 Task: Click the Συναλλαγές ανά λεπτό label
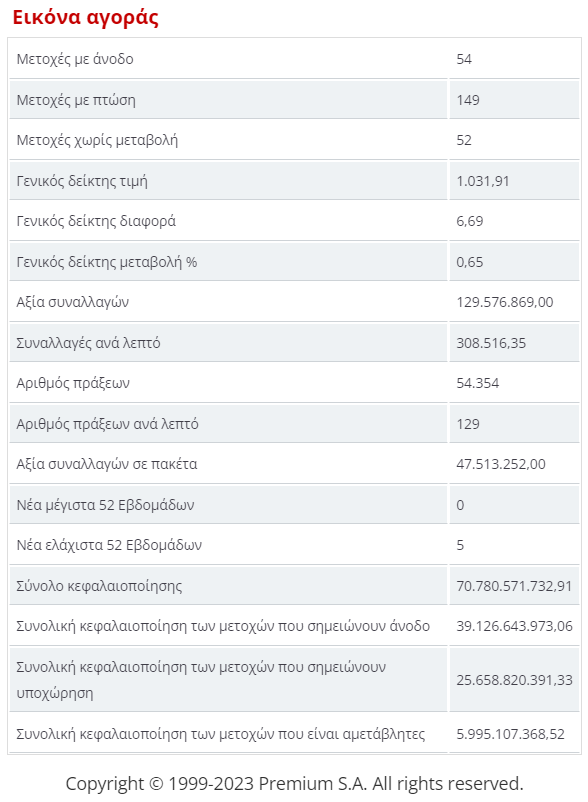coord(88,343)
